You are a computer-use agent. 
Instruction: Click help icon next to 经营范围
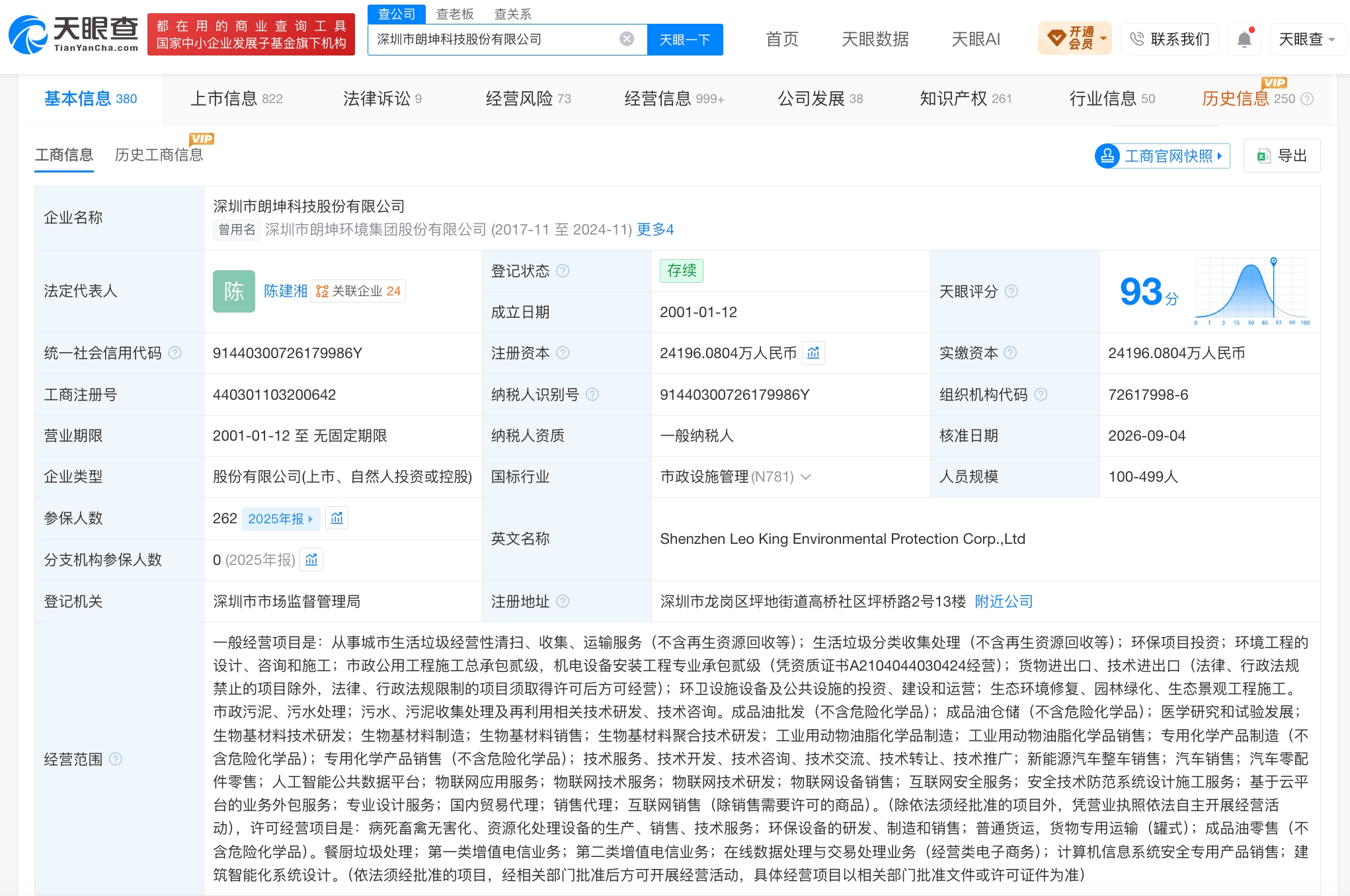115,759
